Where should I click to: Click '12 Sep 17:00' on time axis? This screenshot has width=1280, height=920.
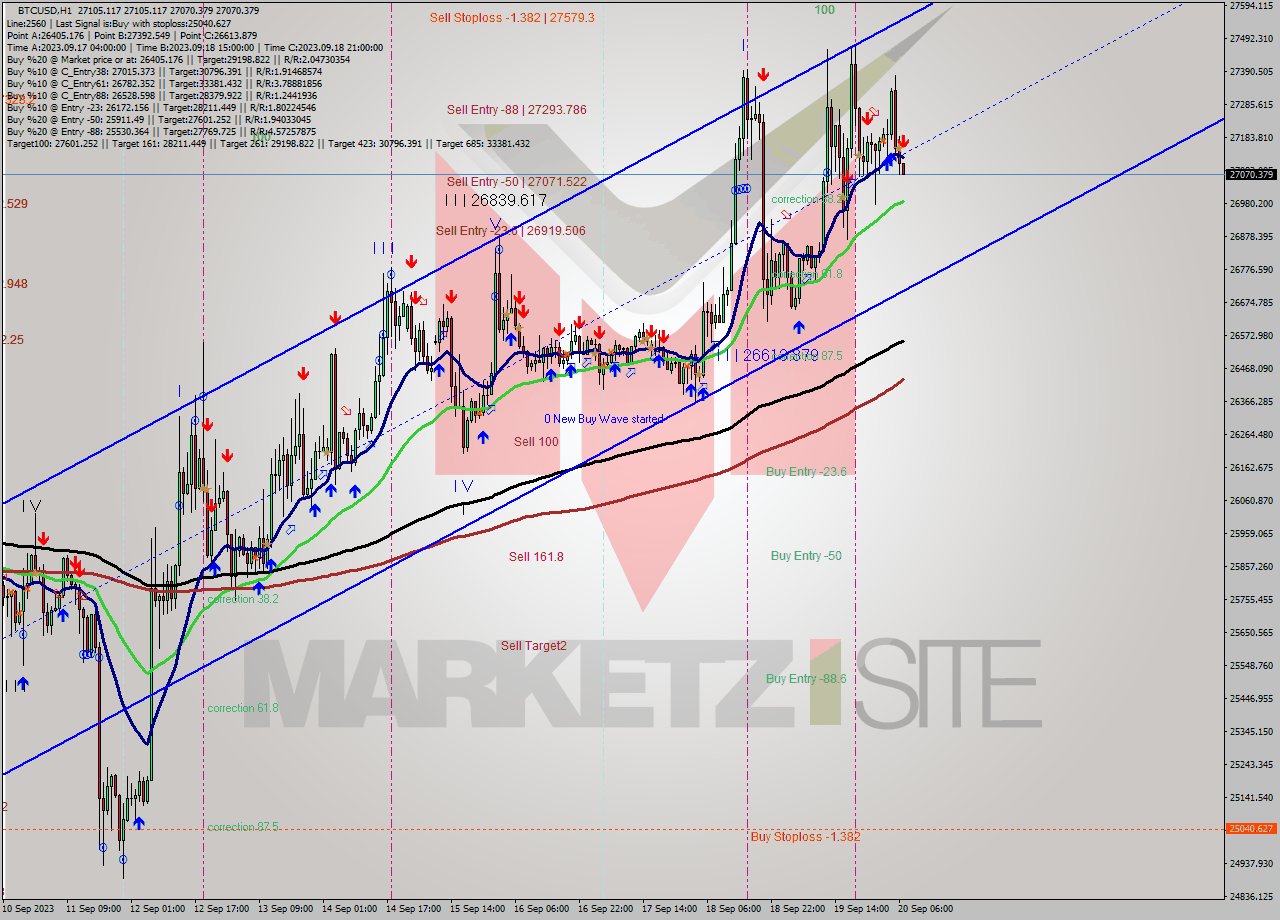pos(222,909)
